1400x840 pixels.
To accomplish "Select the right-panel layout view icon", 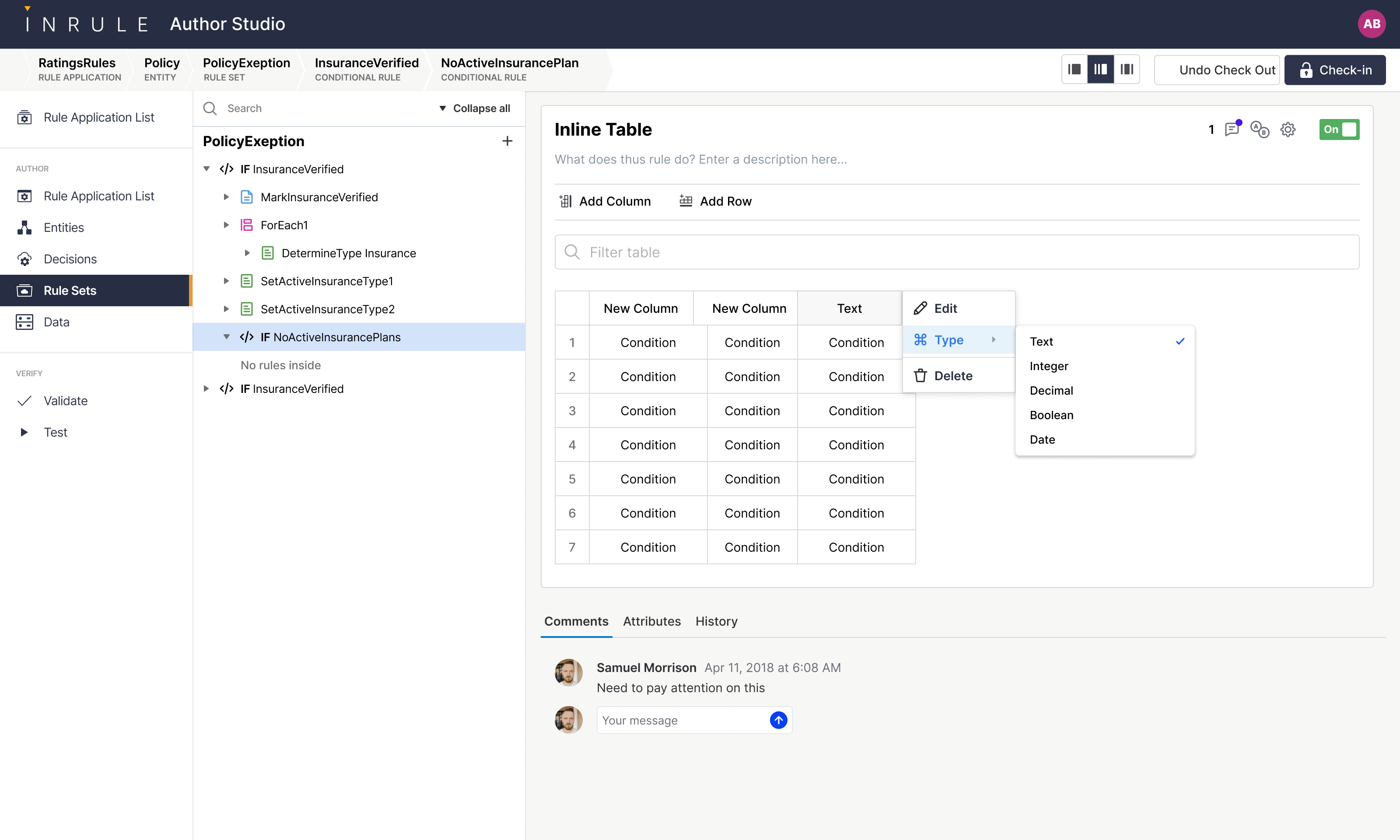I will coord(1127,70).
